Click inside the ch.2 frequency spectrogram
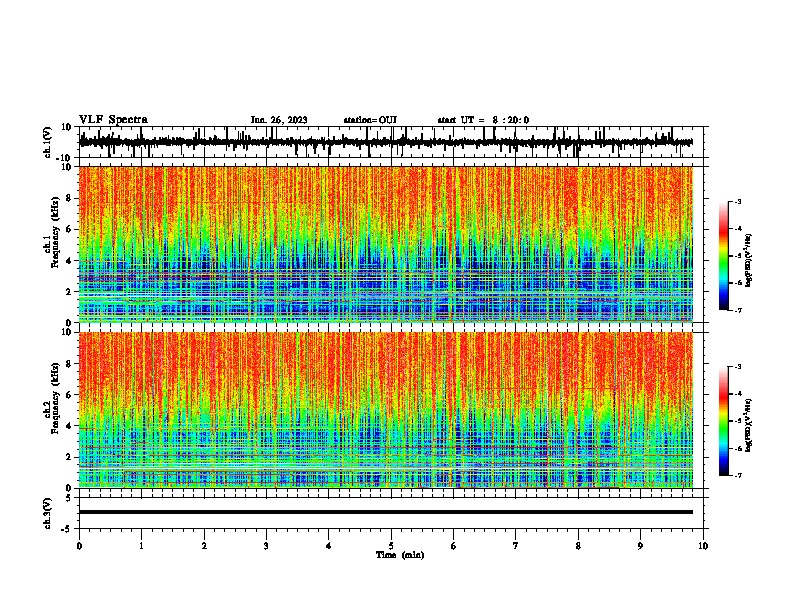 (x=385, y=410)
